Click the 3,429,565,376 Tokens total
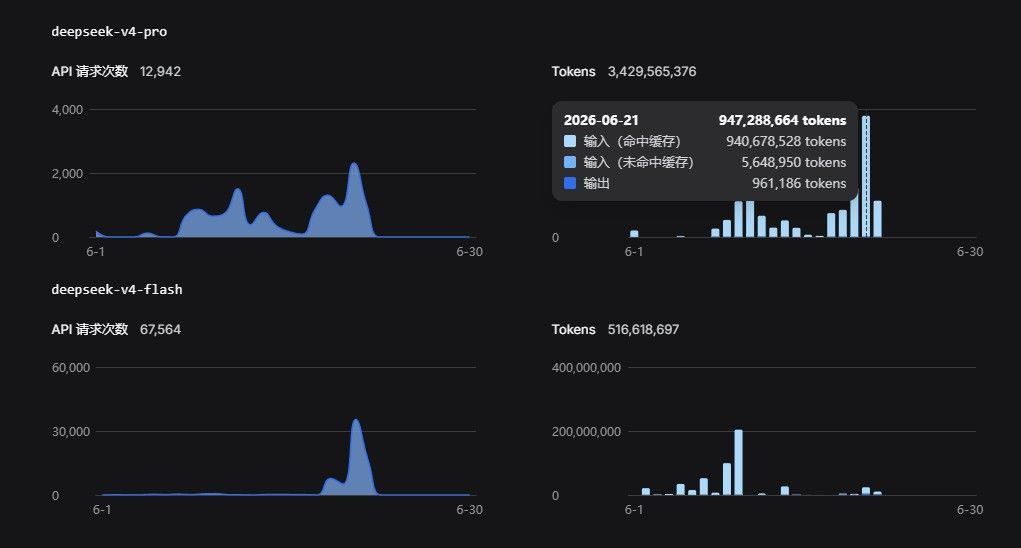 click(x=652, y=72)
